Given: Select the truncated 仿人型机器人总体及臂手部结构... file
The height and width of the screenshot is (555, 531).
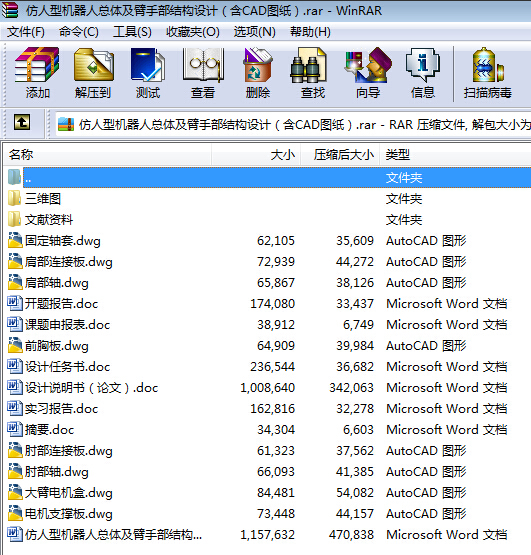Looking at the screenshot, I should click(113, 534).
